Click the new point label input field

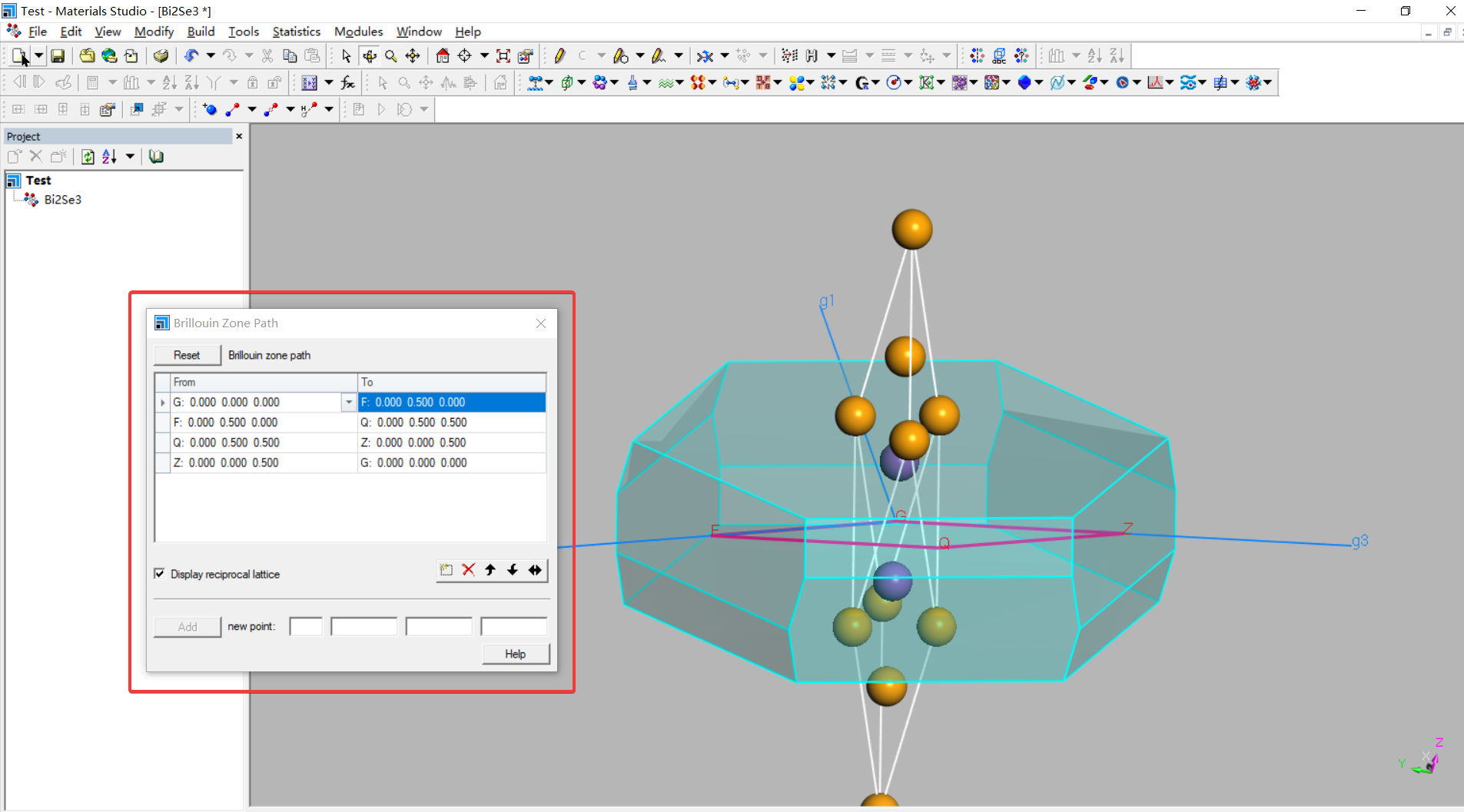pyautogui.click(x=306, y=627)
